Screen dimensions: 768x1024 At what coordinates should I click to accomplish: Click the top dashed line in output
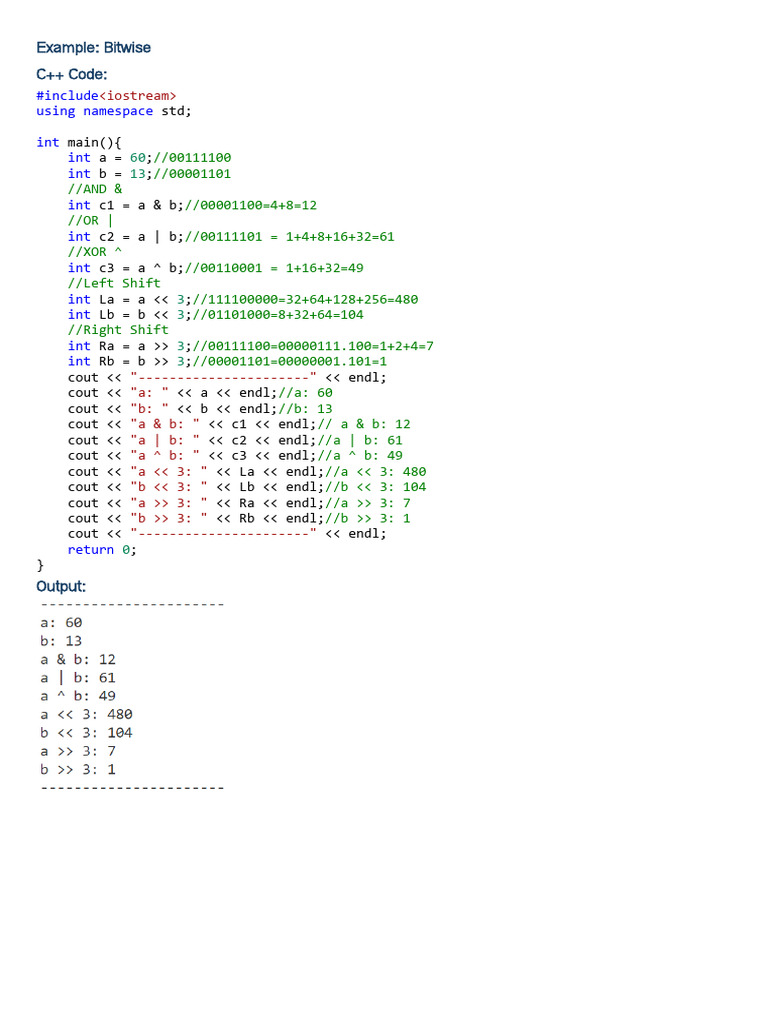pos(133,605)
